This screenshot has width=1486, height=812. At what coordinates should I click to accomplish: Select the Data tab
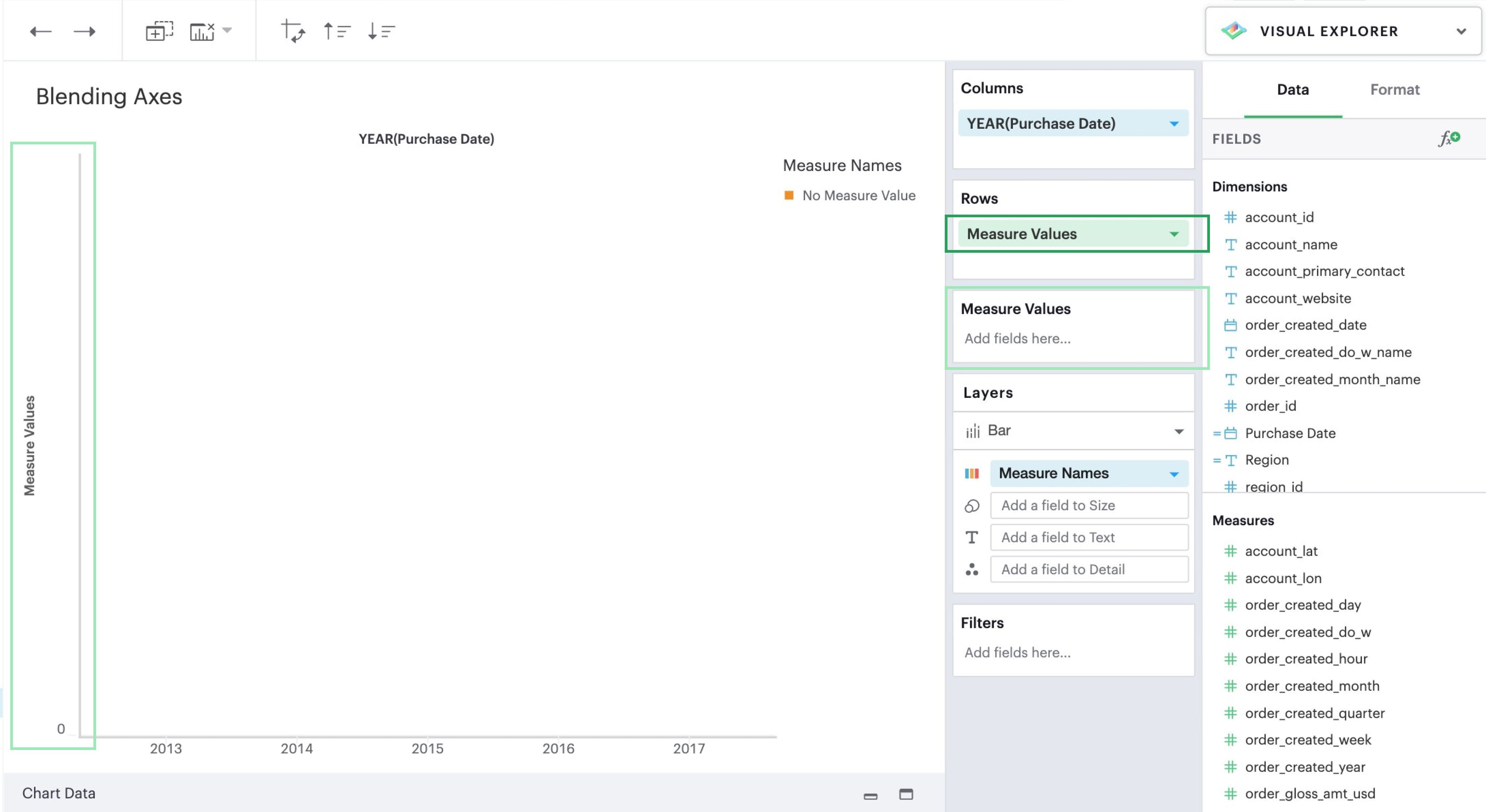pos(1292,89)
